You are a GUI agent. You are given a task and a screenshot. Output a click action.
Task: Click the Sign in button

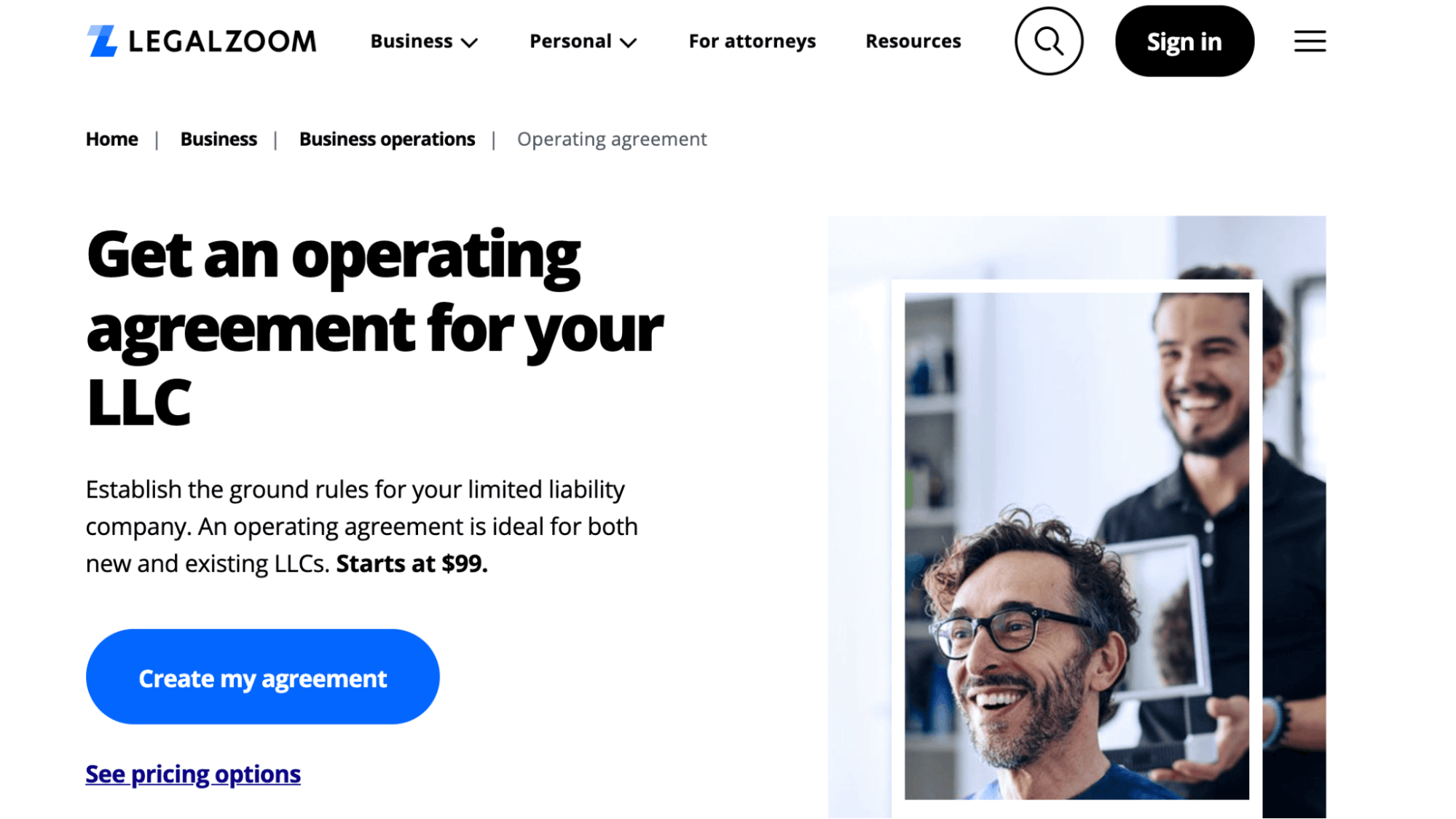coord(1184,41)
